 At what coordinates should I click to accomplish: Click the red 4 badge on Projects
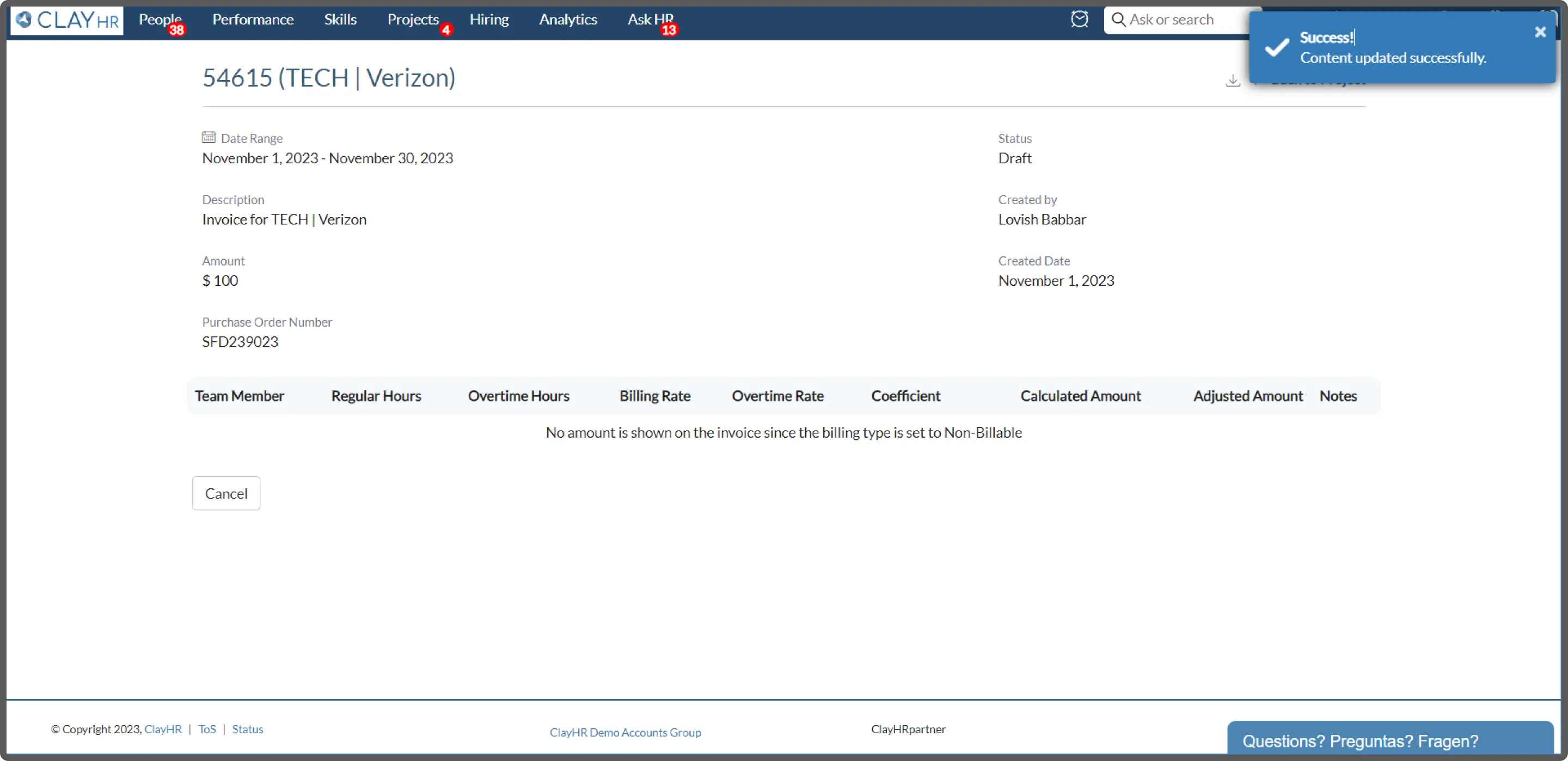446,30
